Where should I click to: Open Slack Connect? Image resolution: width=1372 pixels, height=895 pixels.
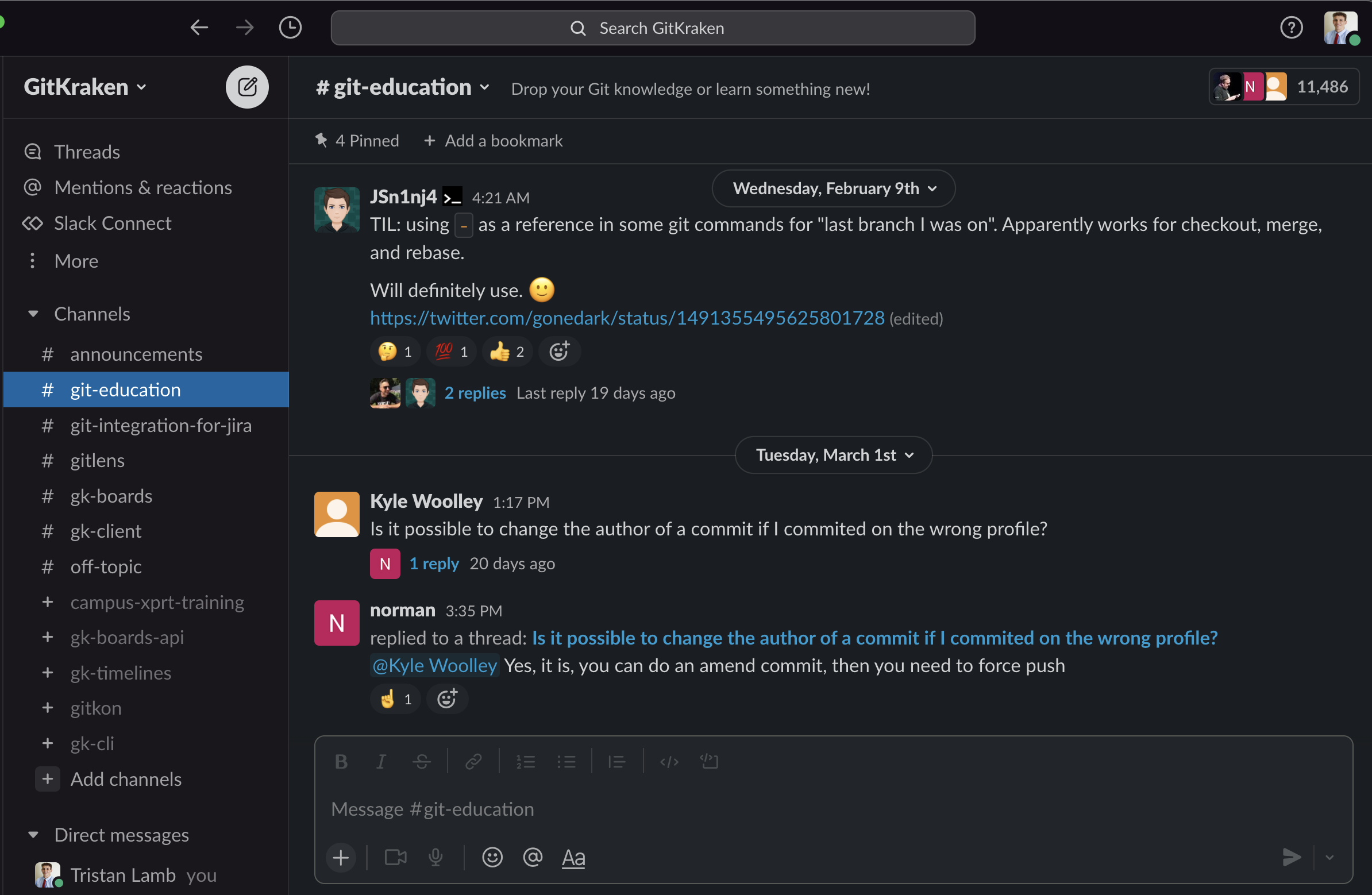[x=113, y=223]
